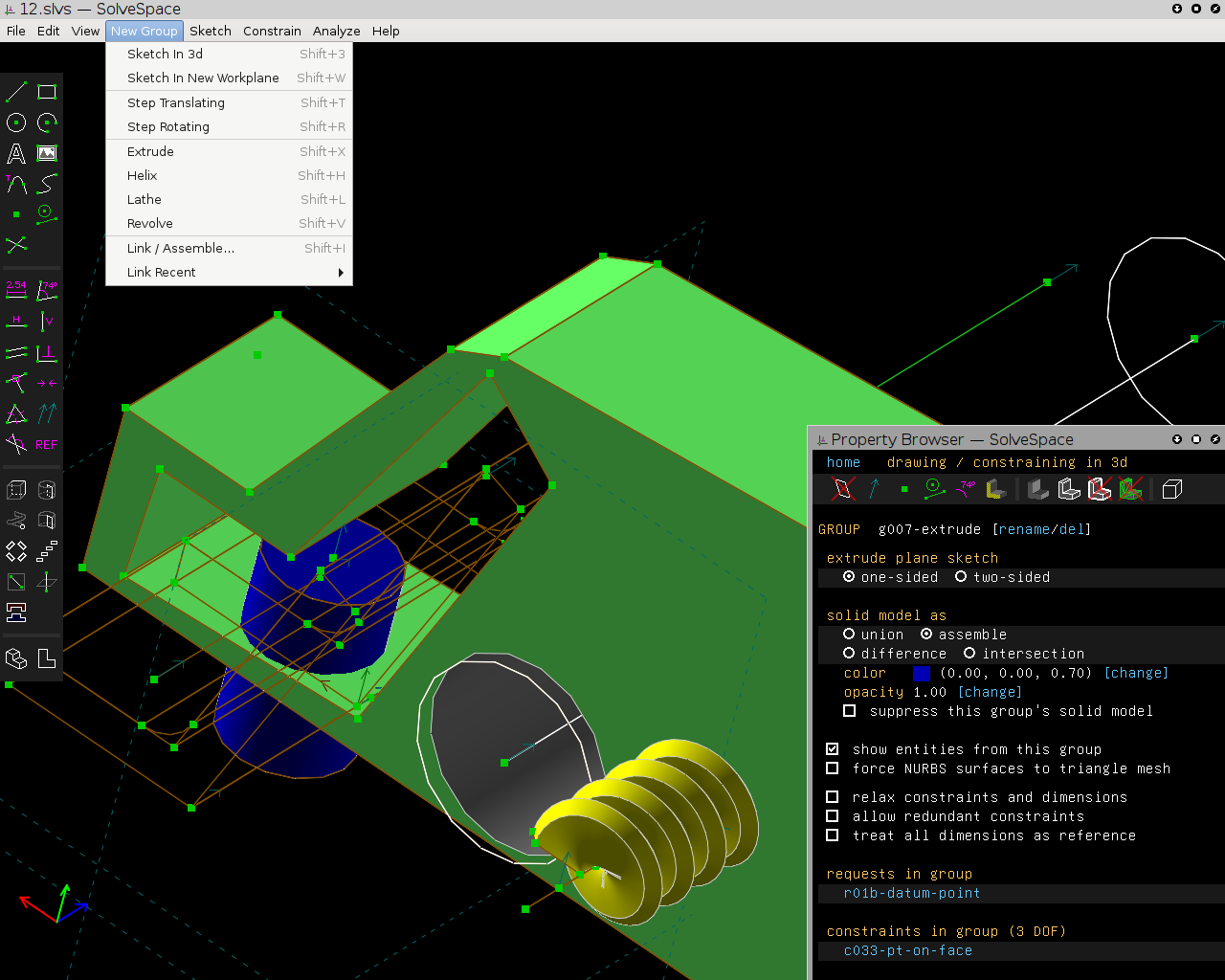Open the Constrain menu
The image size is (1225, 980).
272,31
